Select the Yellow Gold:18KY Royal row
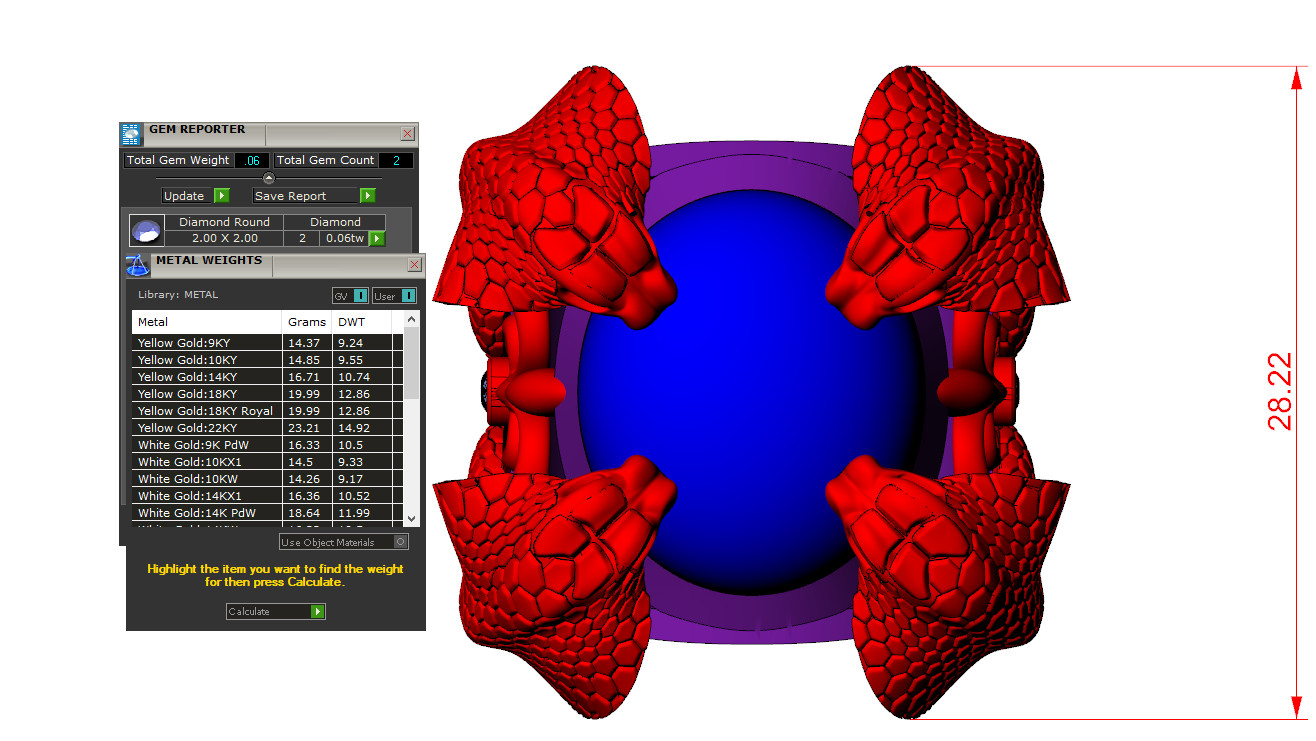The image size is (1316, 741). 205,411
